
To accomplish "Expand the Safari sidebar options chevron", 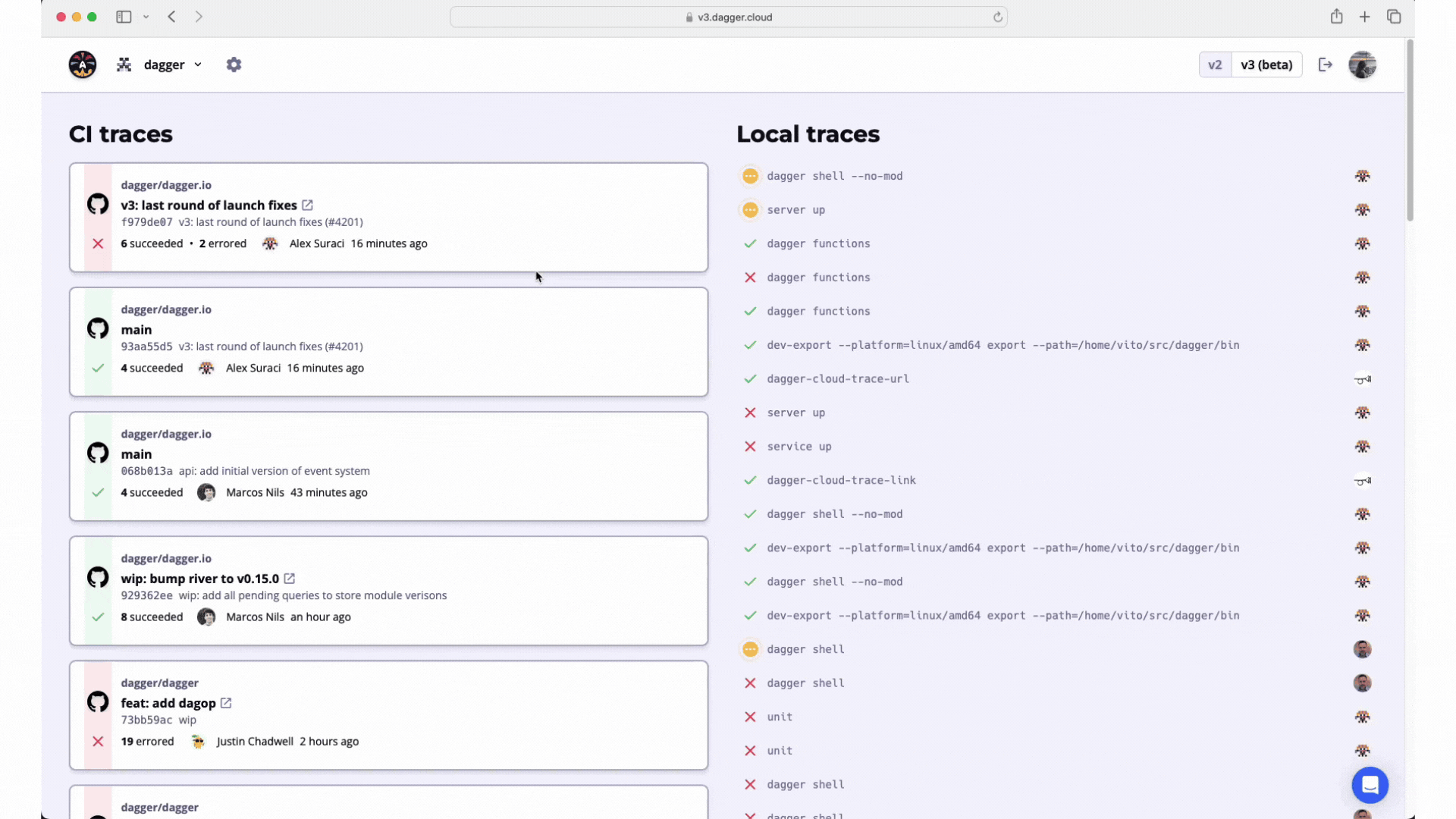I will (x=146, y=17).
